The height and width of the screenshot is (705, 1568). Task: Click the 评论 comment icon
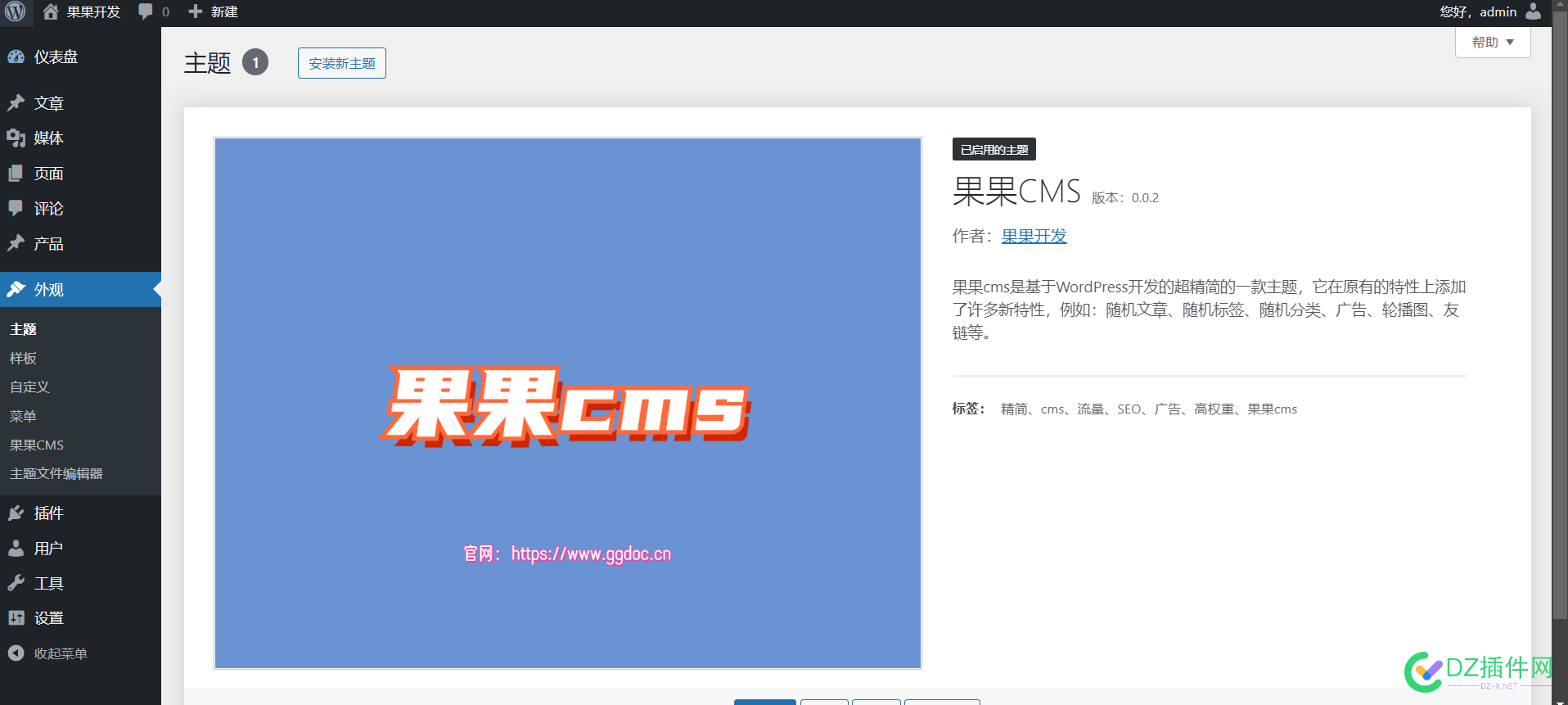(16, 208)
